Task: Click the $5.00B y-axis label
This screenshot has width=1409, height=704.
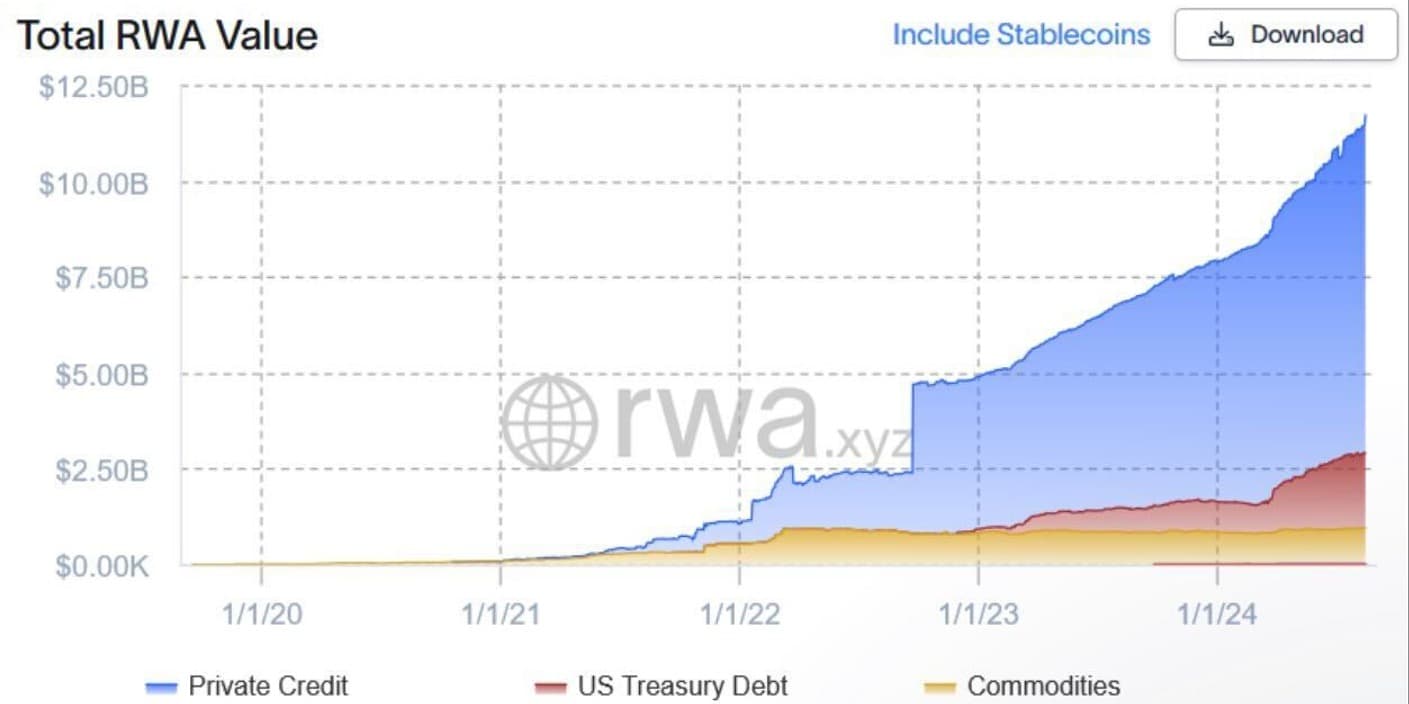Action: (x=101, y=375)
